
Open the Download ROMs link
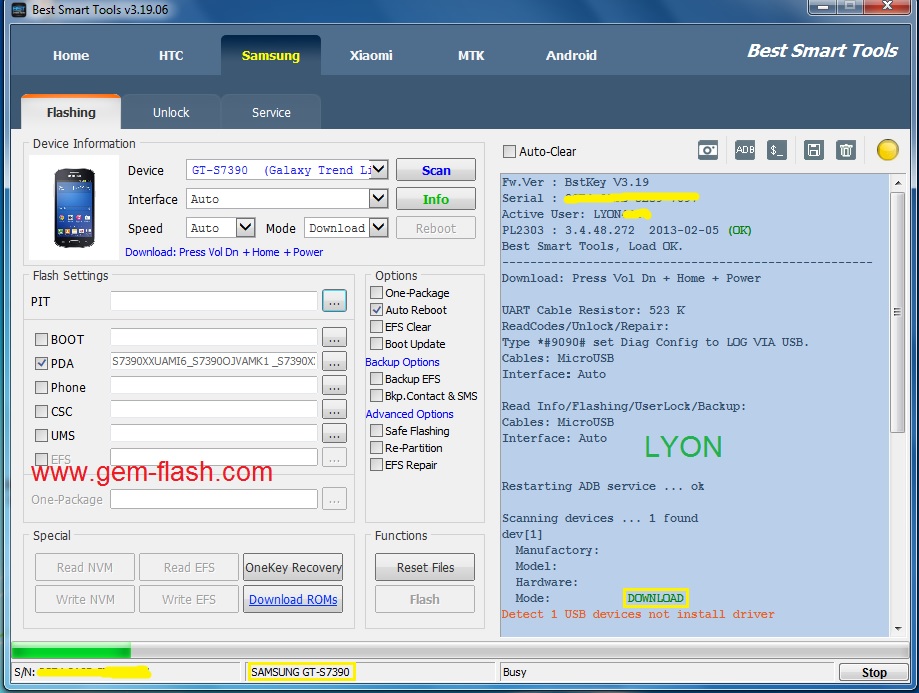(x=293, y=599)
